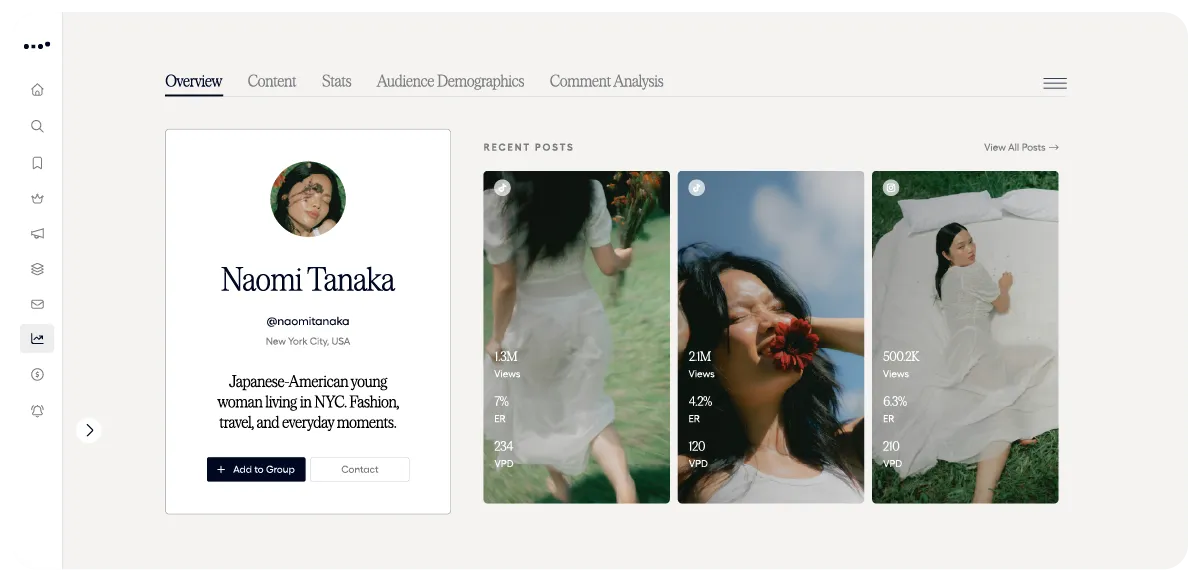
Task: Click the Add to Group button
Action: pos(256,470)
